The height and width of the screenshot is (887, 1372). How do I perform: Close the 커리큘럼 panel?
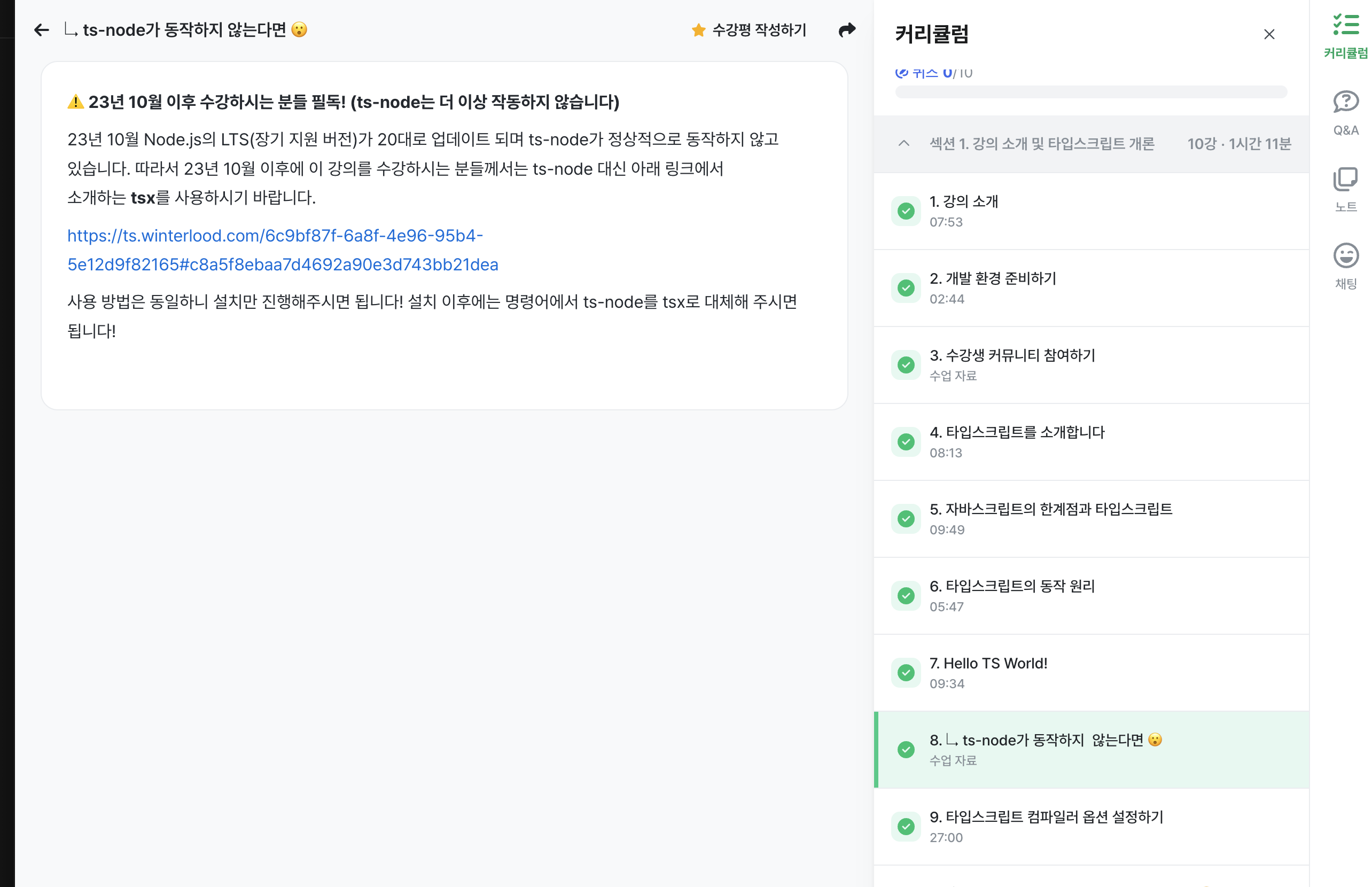[1268, 35]
